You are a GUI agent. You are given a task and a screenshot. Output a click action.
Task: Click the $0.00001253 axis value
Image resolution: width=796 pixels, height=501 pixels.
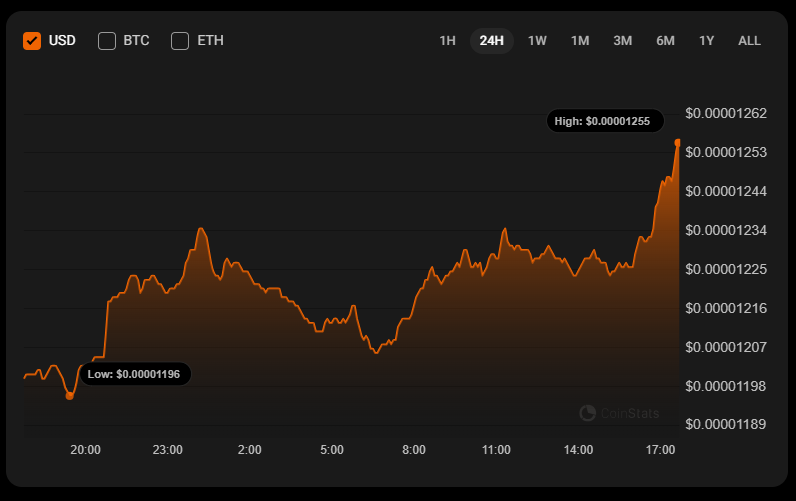tap(726, 152)
